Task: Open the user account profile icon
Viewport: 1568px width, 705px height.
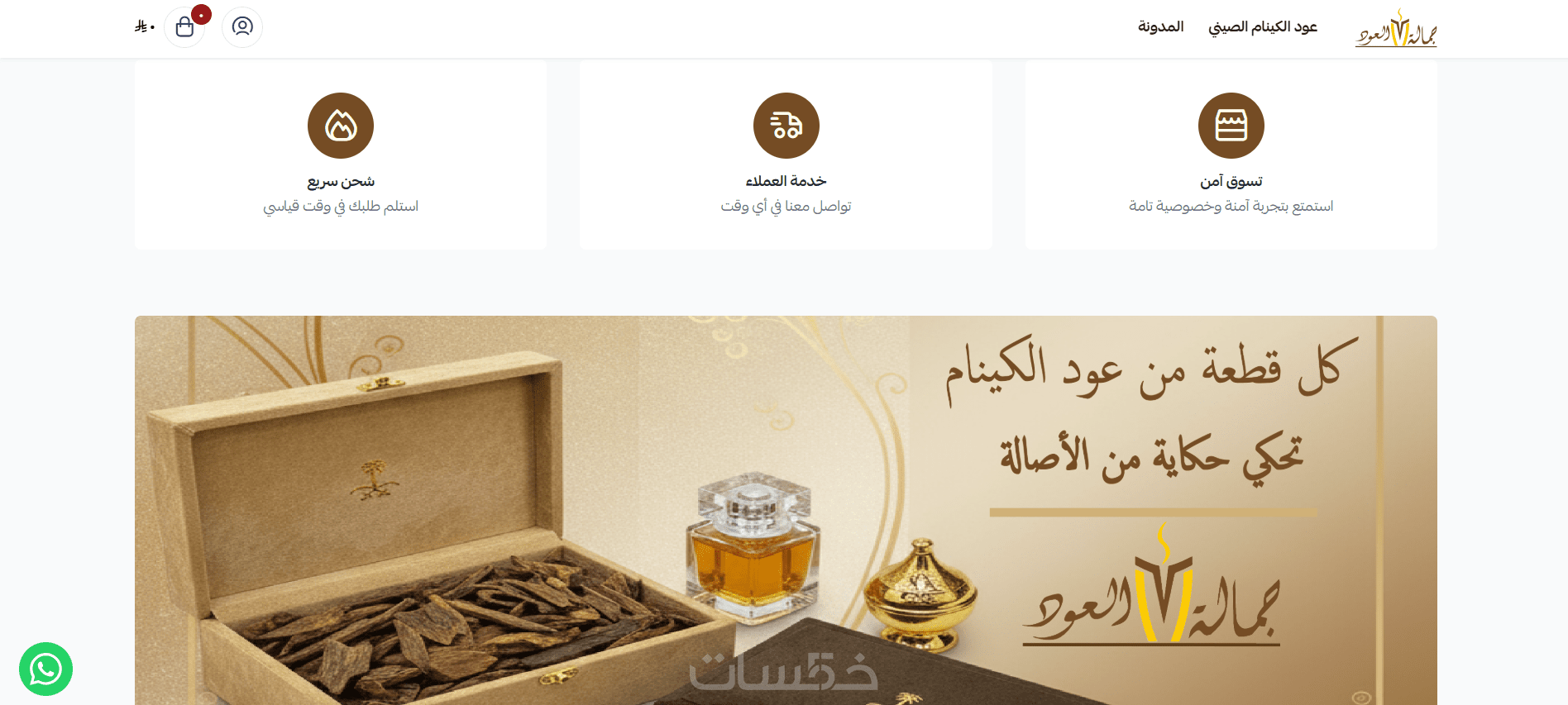Action: coord(242,27)
